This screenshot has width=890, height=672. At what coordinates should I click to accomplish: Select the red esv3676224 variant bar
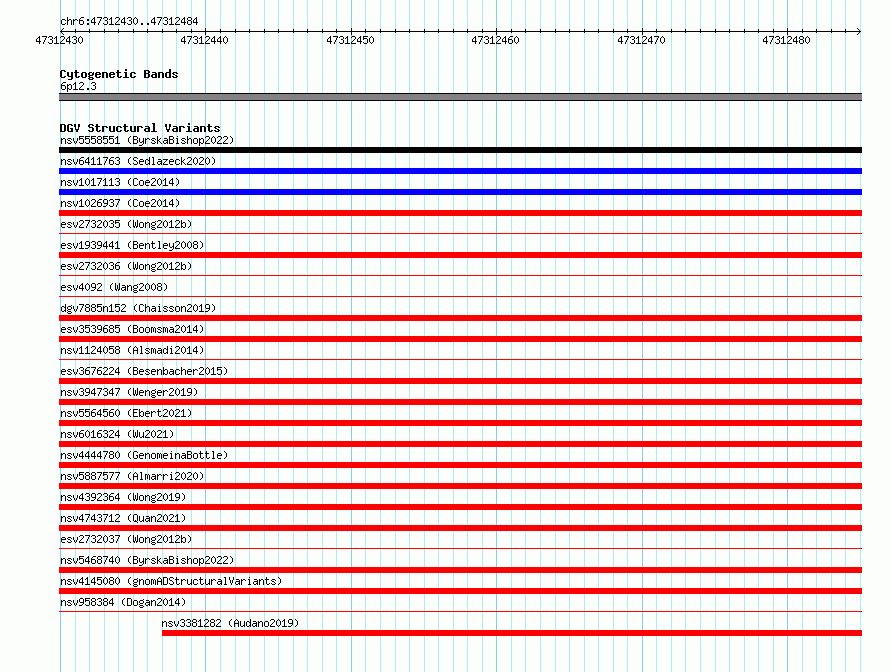tap(460, 381)
